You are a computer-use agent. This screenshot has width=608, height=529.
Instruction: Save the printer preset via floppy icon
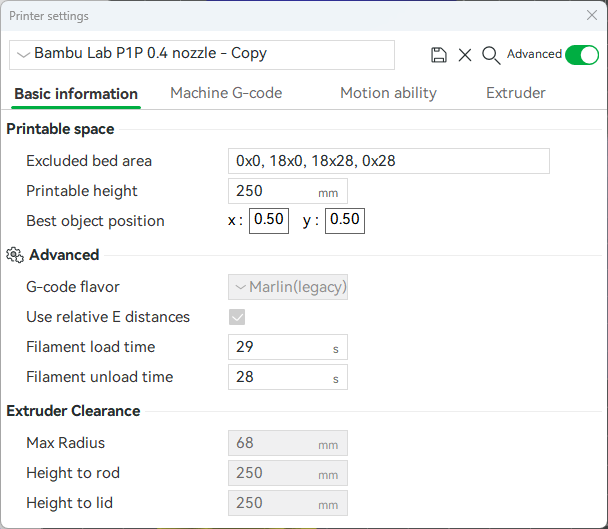[x=439, y=55]
